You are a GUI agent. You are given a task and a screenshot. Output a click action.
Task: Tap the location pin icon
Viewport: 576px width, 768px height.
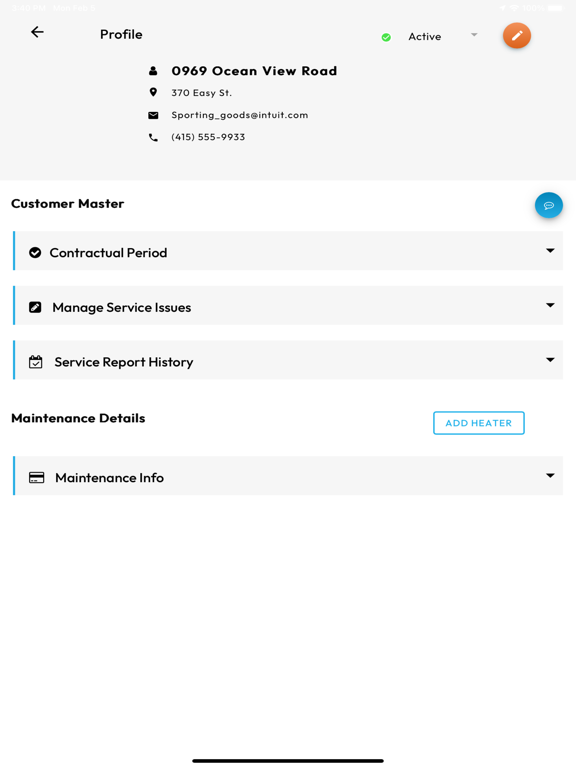[153, 92]
